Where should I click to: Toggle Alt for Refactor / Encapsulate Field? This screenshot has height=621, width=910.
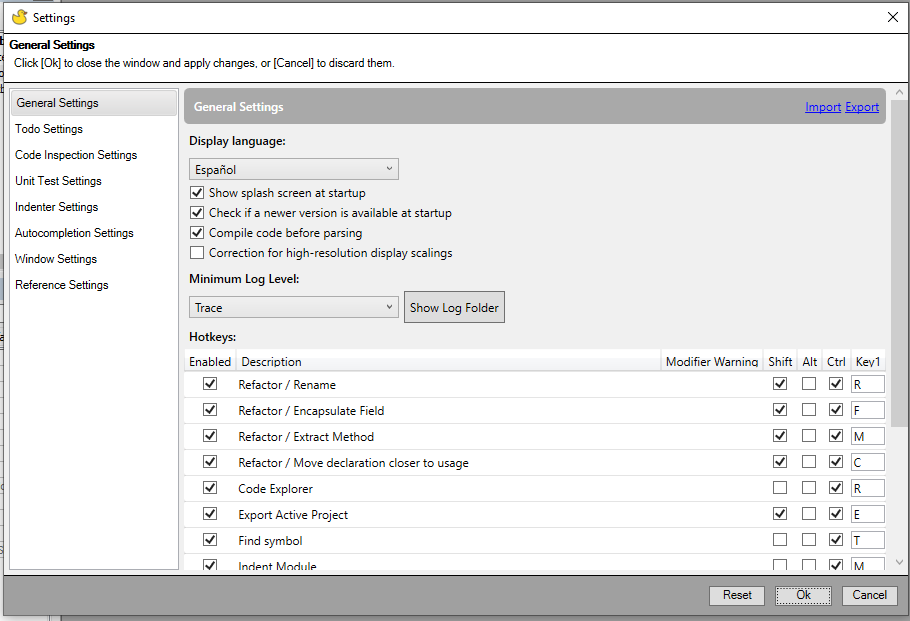[x=809, y=410]
